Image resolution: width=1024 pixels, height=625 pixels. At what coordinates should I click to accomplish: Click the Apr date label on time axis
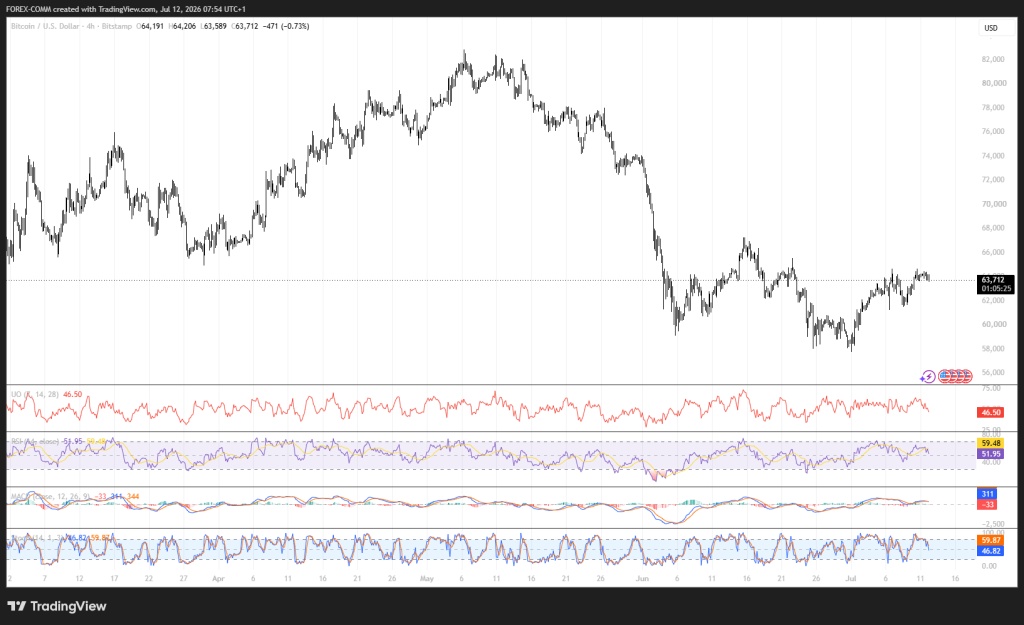[218, 579]
